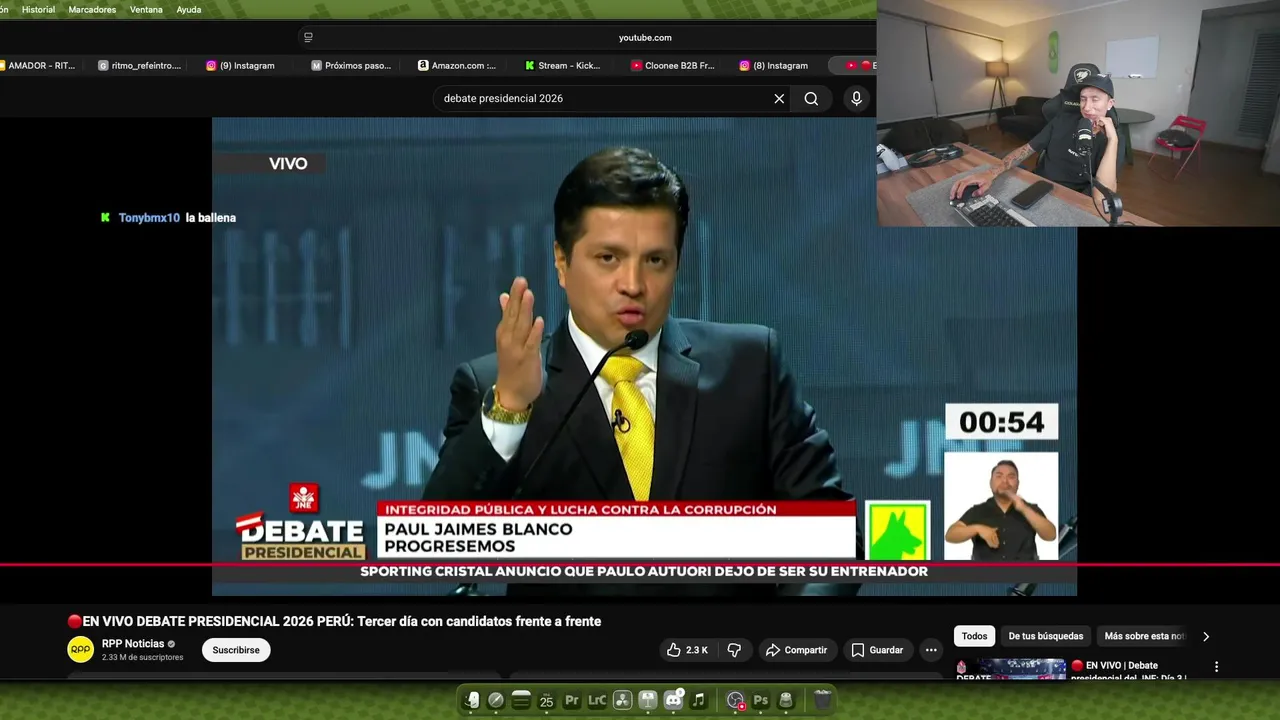Screen dimensions: 1280x720
Task: Open the Trash in the Dock
Action: 822,700
